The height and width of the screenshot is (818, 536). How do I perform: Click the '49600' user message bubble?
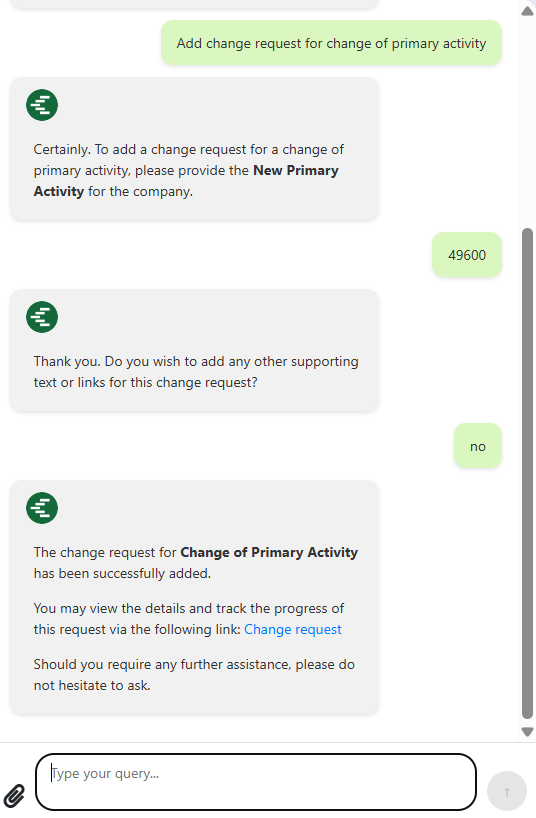[467, 255]
